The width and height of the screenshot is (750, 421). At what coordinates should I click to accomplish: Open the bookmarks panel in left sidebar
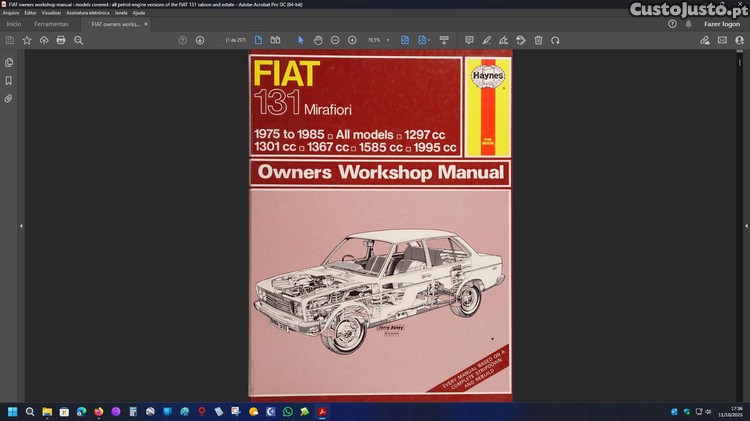pyautogui.click(x=9, y=80)
